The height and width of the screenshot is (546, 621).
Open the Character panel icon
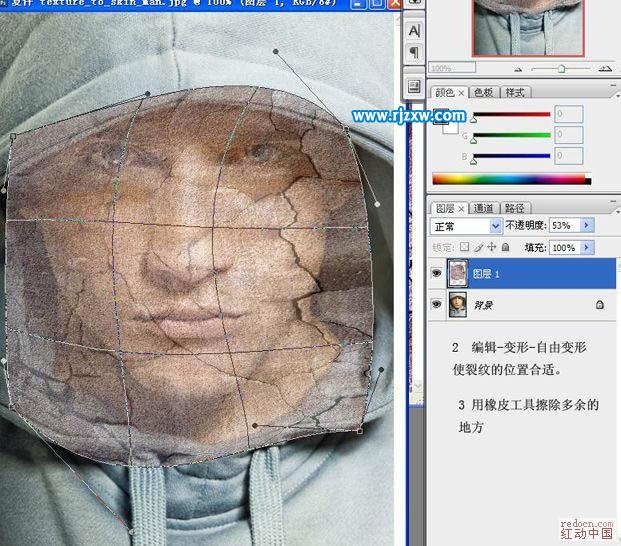(x=414, y=30)
